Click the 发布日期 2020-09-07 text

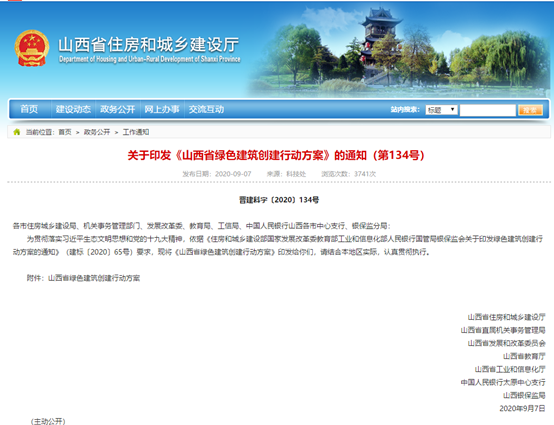point(217,174)
